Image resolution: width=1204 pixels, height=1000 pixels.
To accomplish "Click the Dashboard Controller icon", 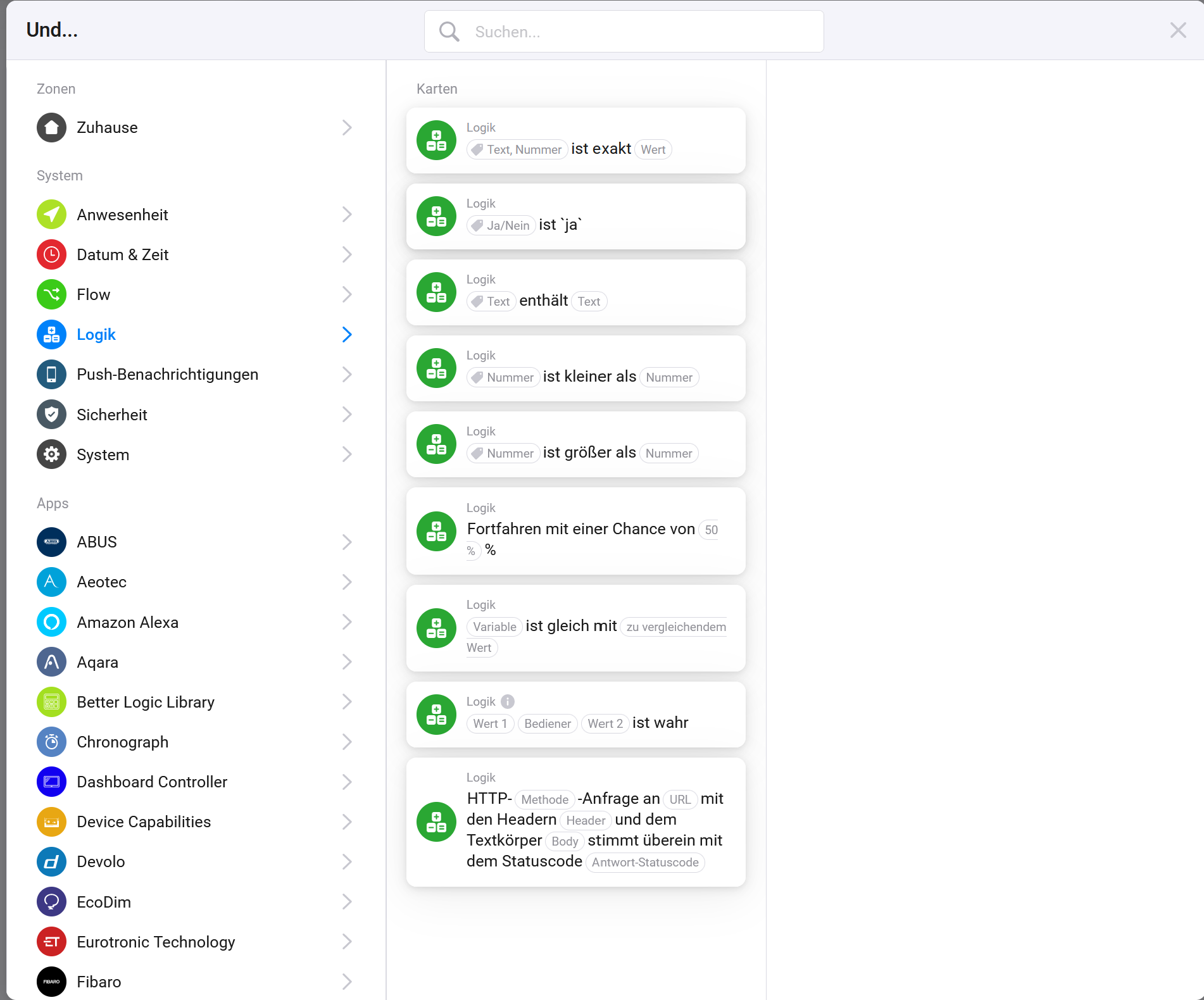I will pos(51,782).
